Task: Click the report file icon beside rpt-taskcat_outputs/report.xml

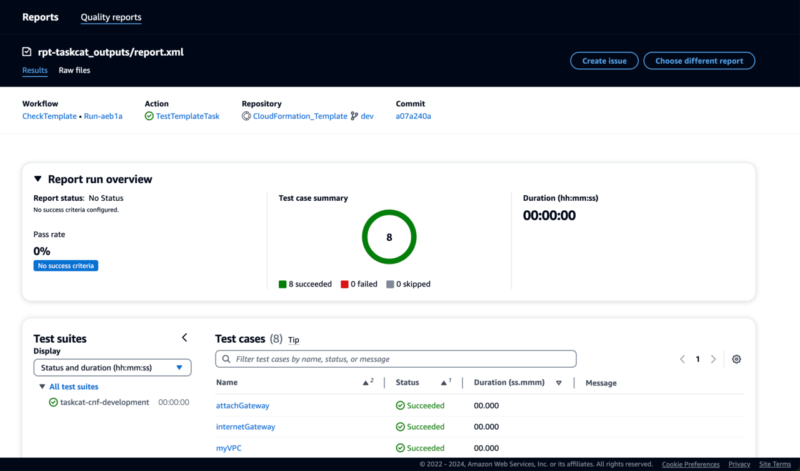Action: (x=27, y=52)
